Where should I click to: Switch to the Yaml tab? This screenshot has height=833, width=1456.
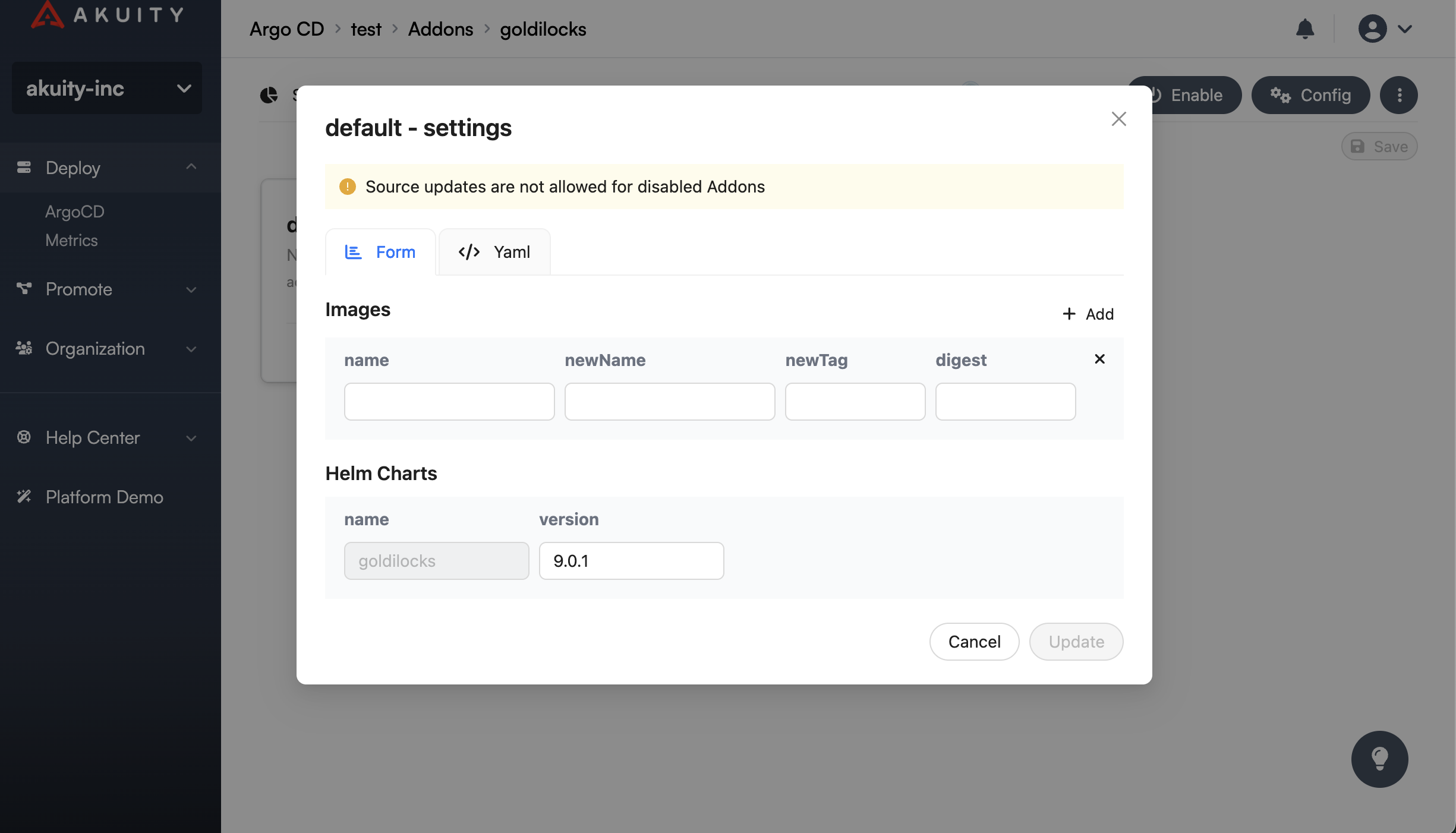click(x=494, y=252)
